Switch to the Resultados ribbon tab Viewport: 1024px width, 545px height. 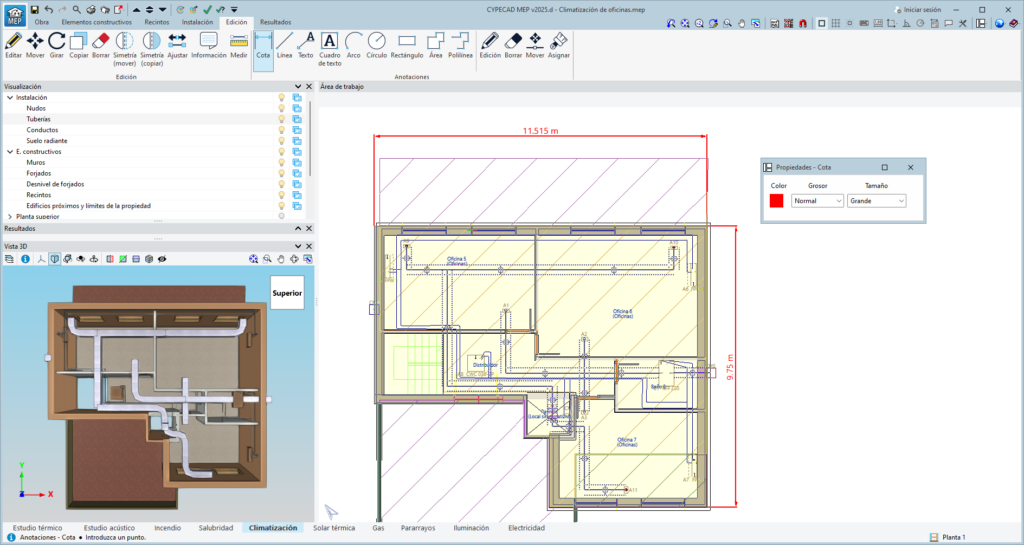275,21
